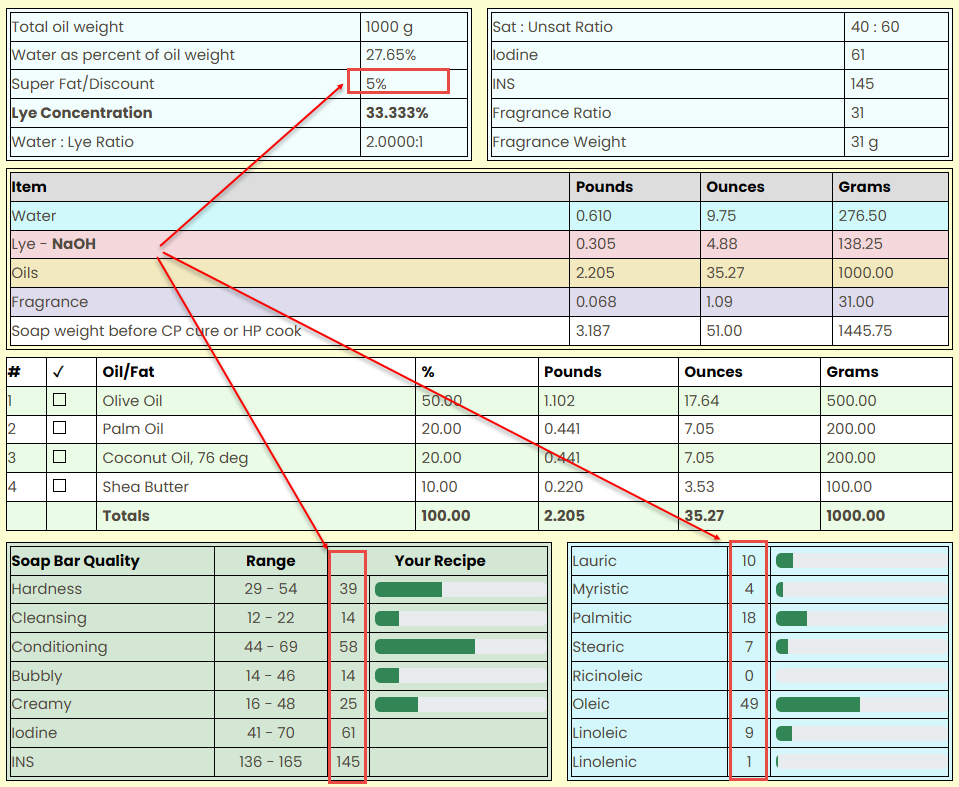Check the Coconut Oil, 76 deg checkbox
959x787 pixels.
pyautogui.click(x=60, y=458)
